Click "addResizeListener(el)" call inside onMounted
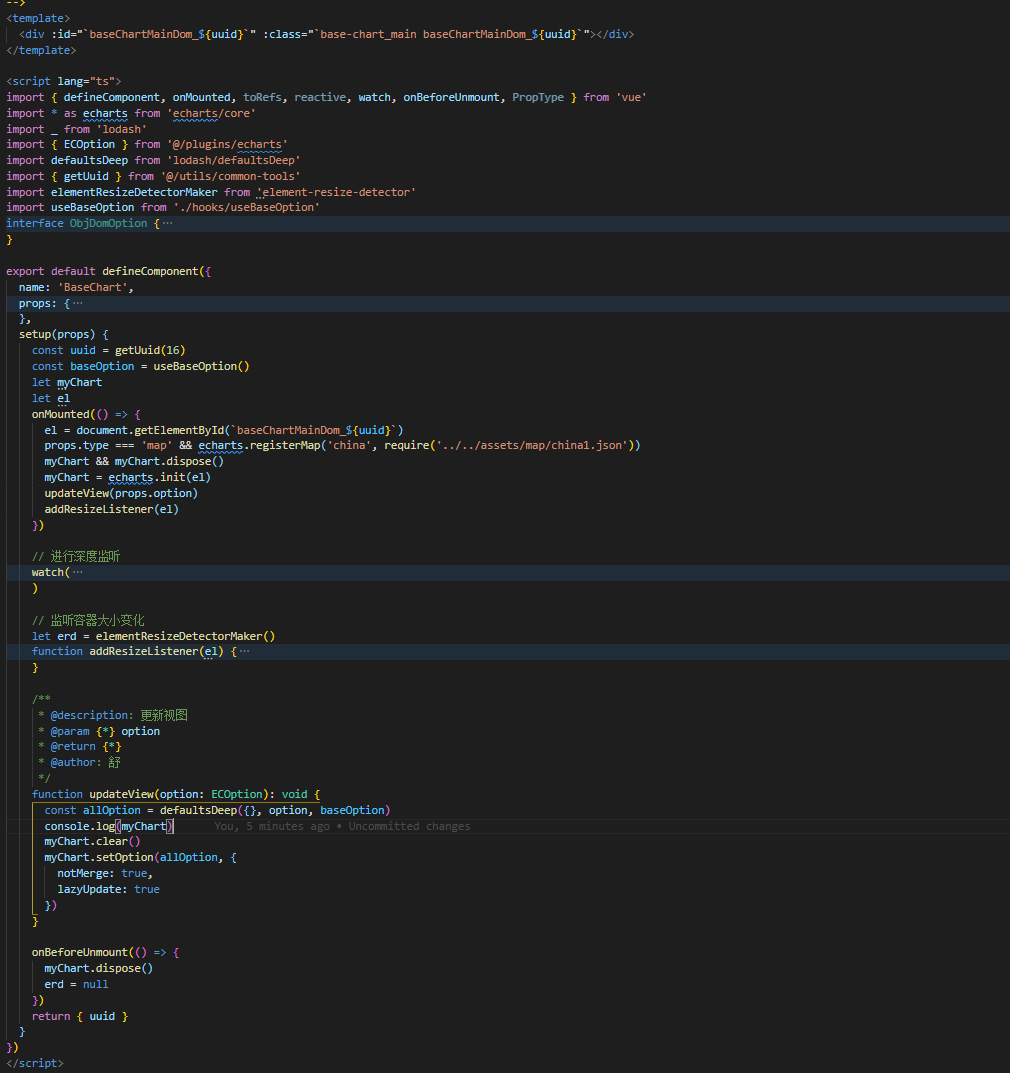1010x1073 pixels. coord(112,509)
